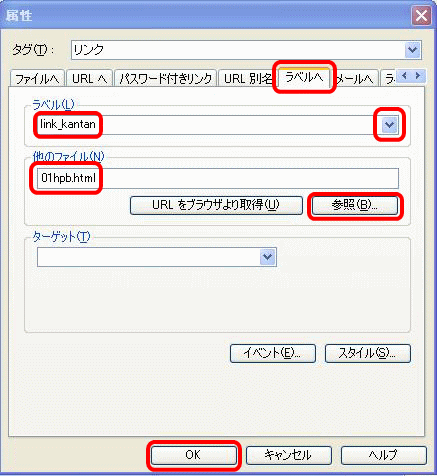Screen dimensions: 437x476
Task: Click the キャンセル button
Action: point(289,455)
